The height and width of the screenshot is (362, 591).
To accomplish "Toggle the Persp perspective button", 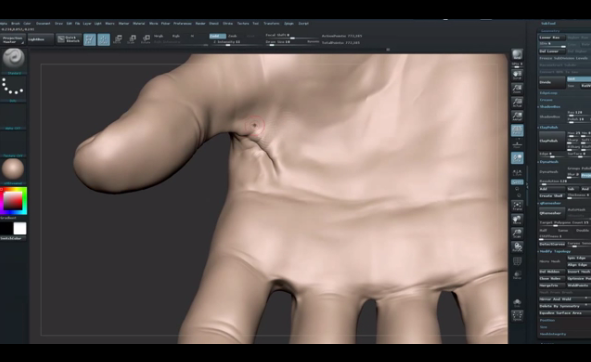I will click(x=517, y=130).
